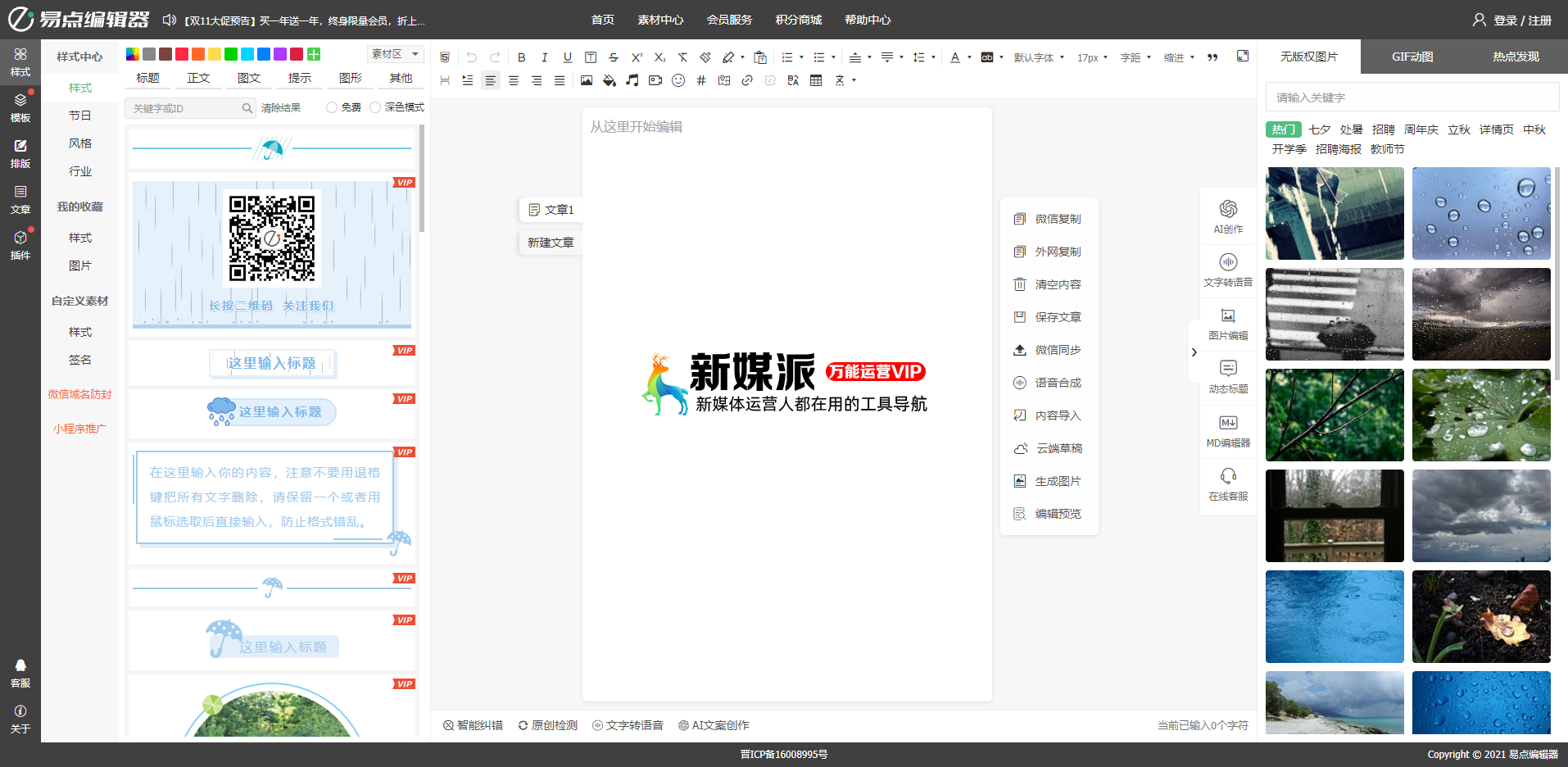Screen dimensions: 1568x767
Task: Click the 请输入关键字 image search field
Action: point(1412,97)
